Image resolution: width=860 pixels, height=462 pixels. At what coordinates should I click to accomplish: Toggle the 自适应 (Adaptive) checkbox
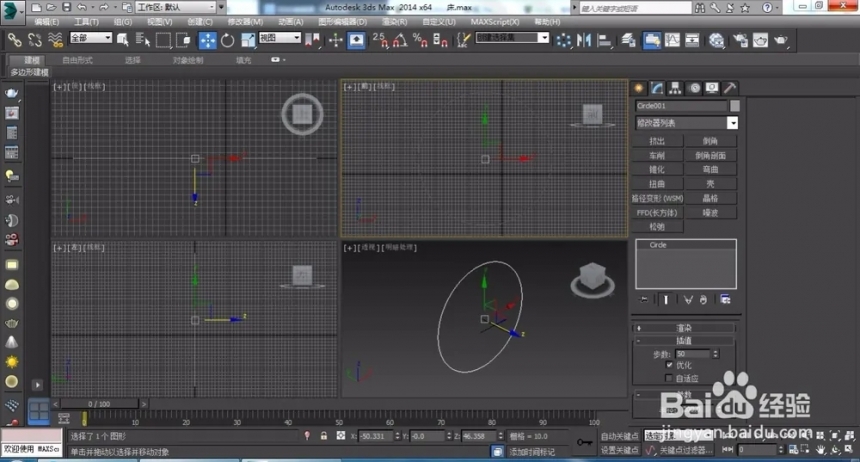pyautogui.click(x=669, y=378)
